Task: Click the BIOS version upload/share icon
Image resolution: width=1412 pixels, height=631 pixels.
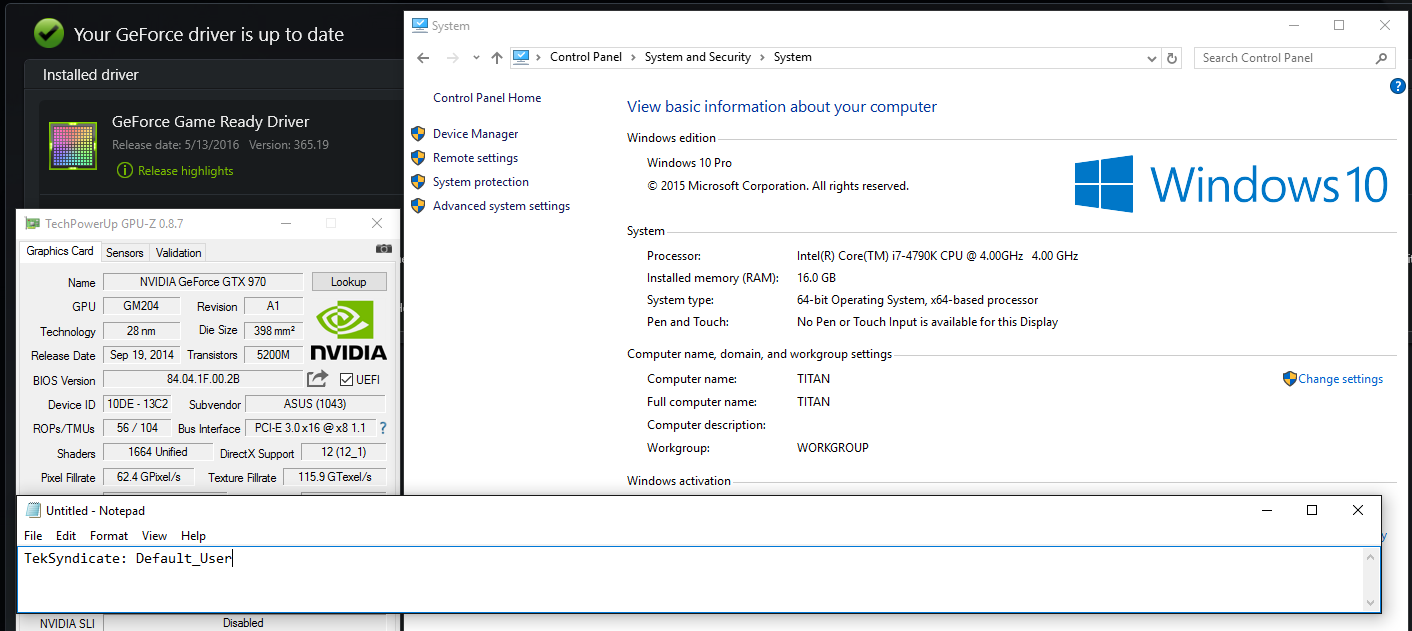Action: point(318,379)
